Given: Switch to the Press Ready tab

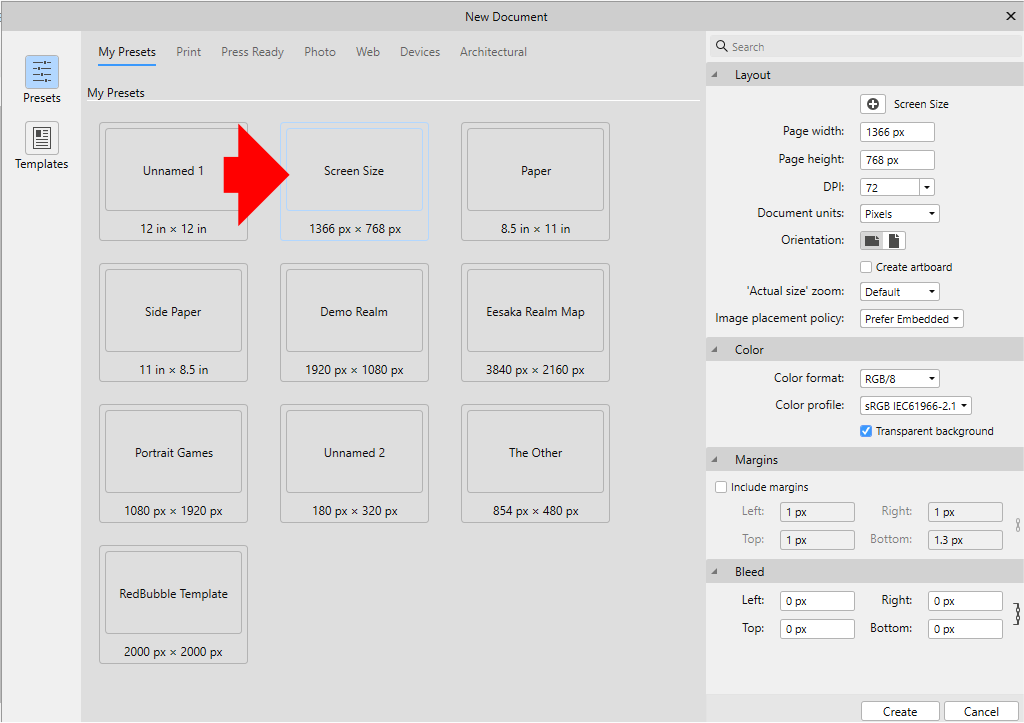Looking at the screenshot, I should tap(252, 52).
